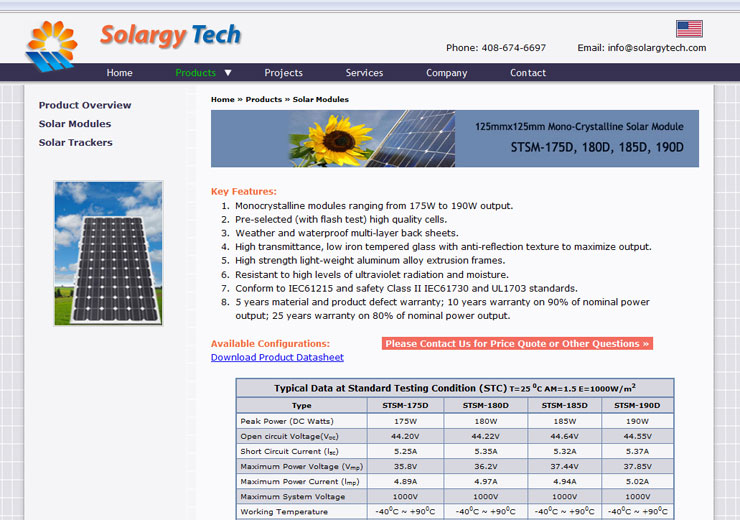
Task: Click the Key Features heading
Action: (x=244, y=192)
